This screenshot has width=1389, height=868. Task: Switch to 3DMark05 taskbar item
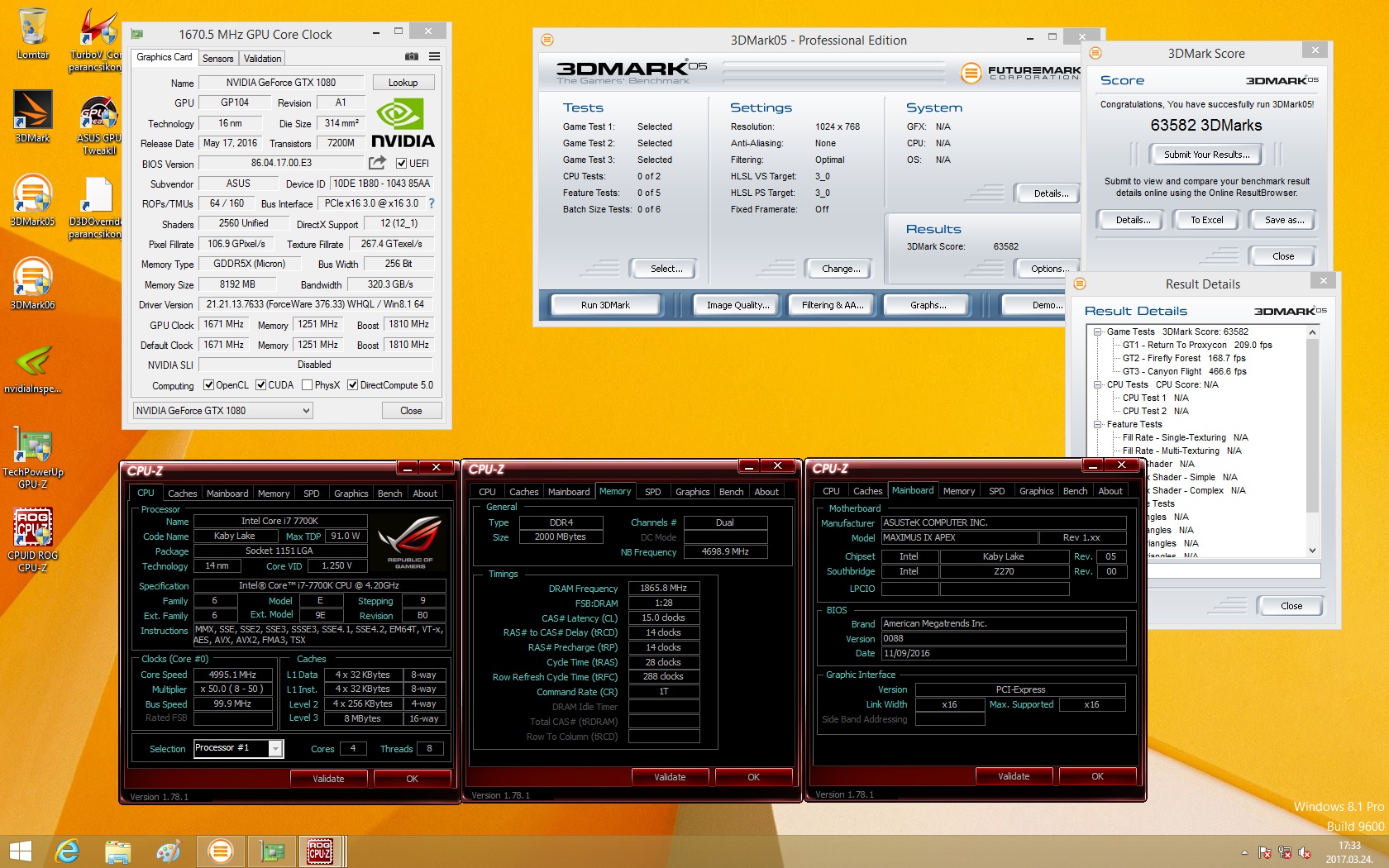pos(220,851)
